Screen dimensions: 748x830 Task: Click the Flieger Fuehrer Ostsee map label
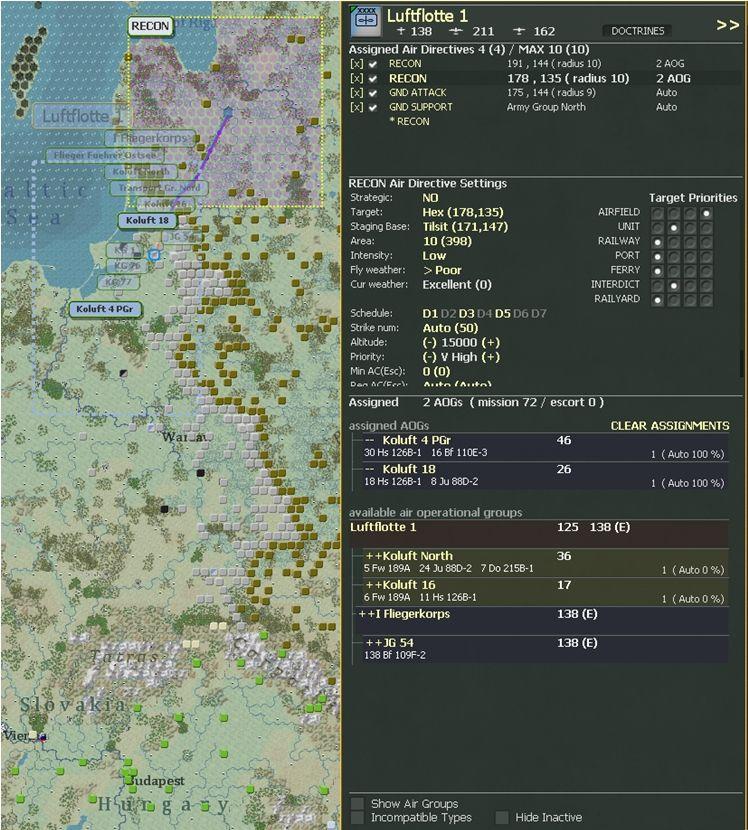point(105,155)
